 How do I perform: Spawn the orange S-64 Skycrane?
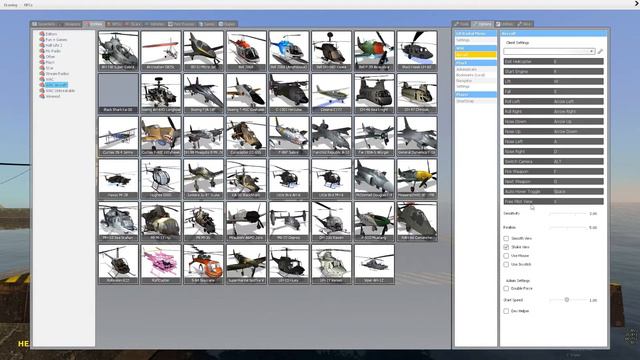[203, 264]
